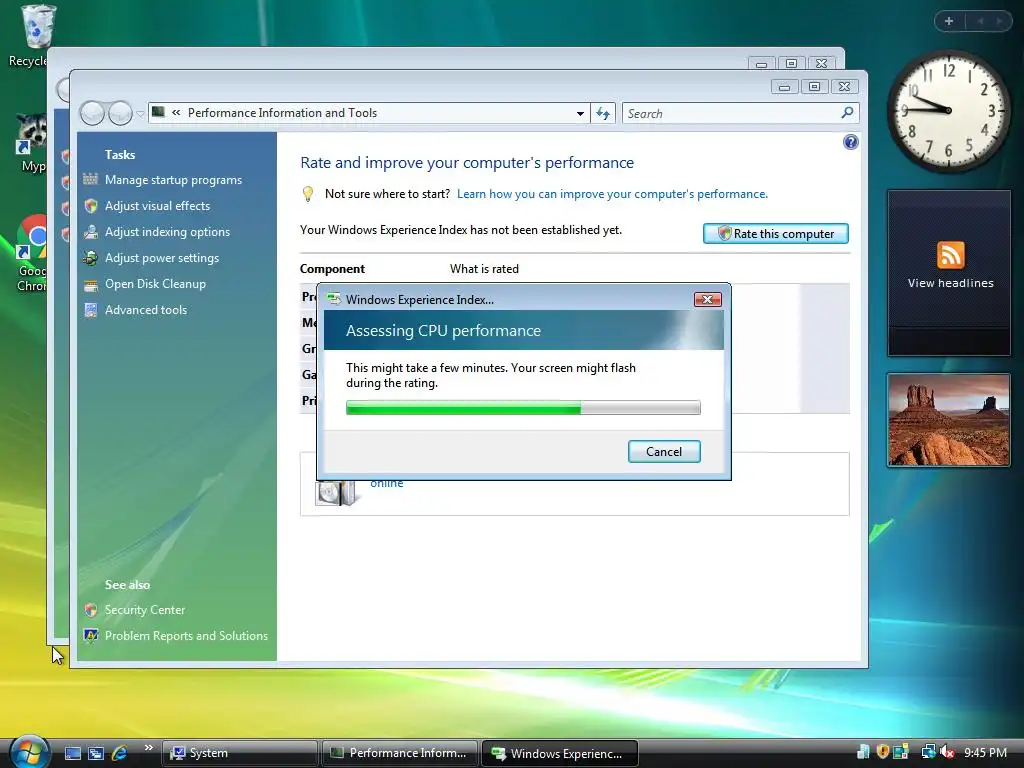
Task: Click the Search field in Performance window
Action: coord(731,114)
